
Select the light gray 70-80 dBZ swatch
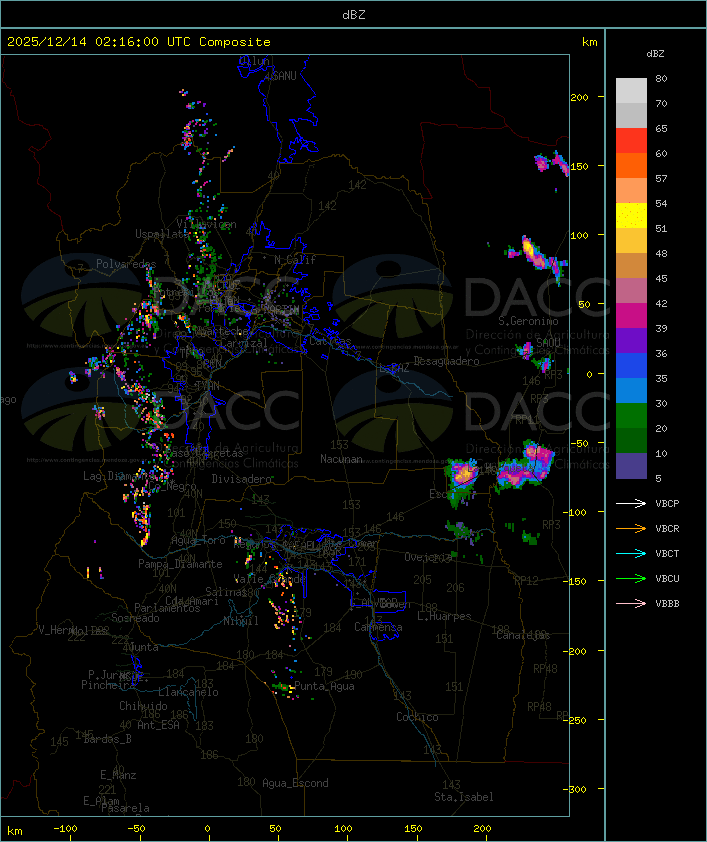click(x=631, y=90)
